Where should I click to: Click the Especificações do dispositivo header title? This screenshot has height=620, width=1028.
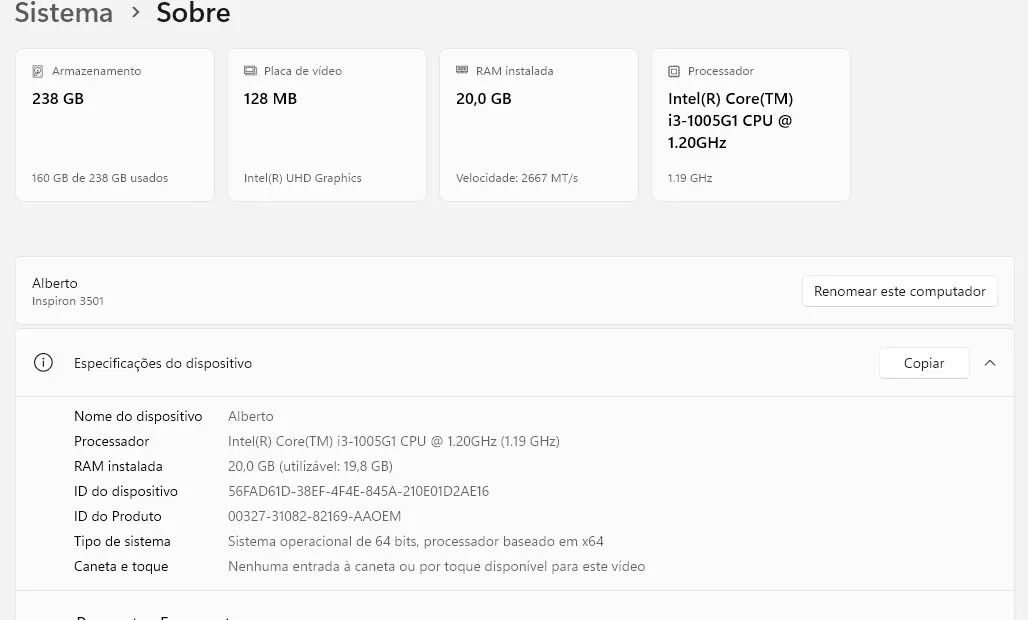(163, 364)
